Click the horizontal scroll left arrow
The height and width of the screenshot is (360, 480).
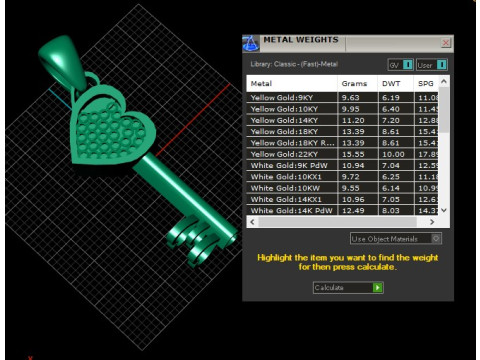pos(252,222)
